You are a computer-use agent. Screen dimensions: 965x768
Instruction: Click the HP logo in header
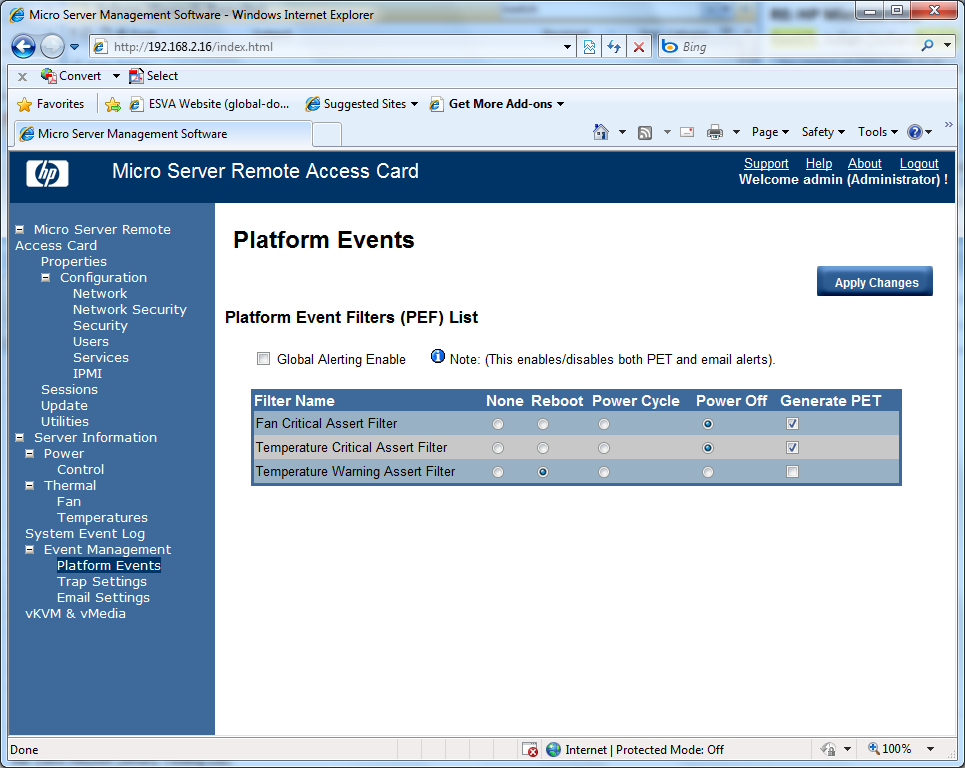click(47, 174)
